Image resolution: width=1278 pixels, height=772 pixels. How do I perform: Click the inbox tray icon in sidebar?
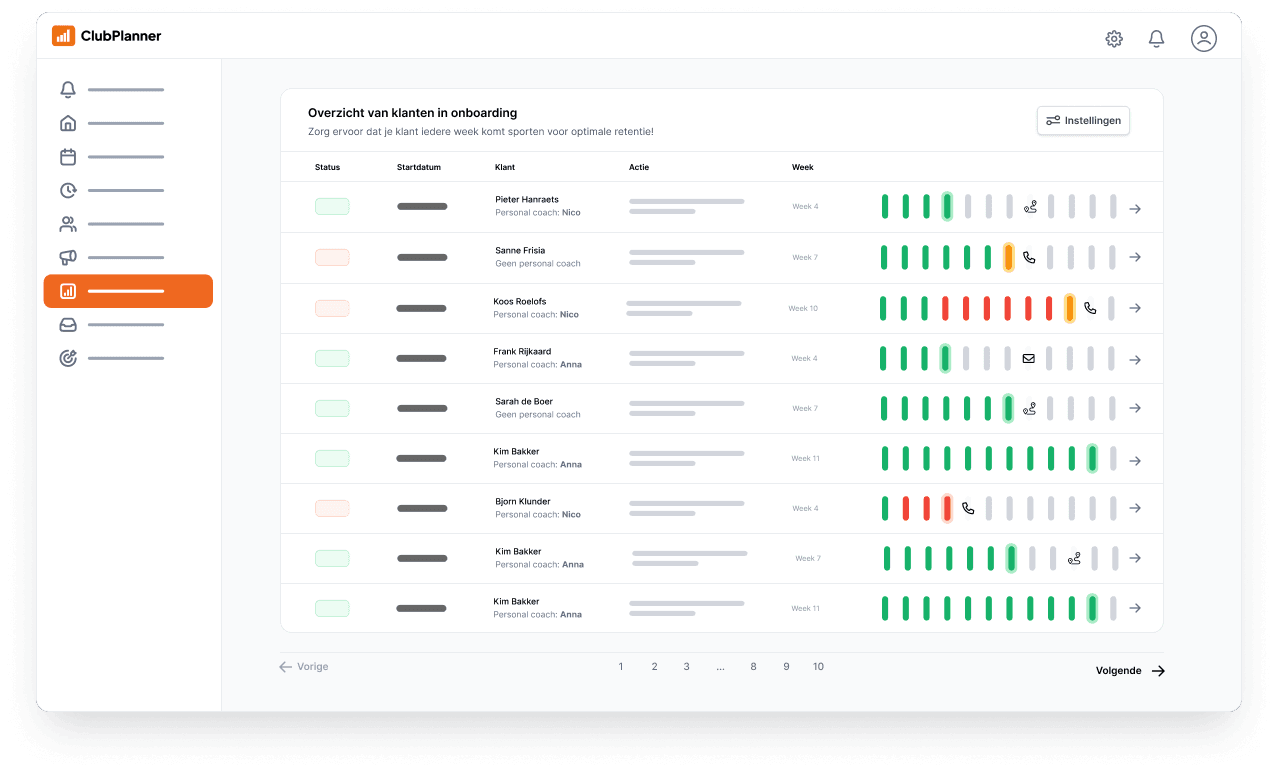pos(68,325)
